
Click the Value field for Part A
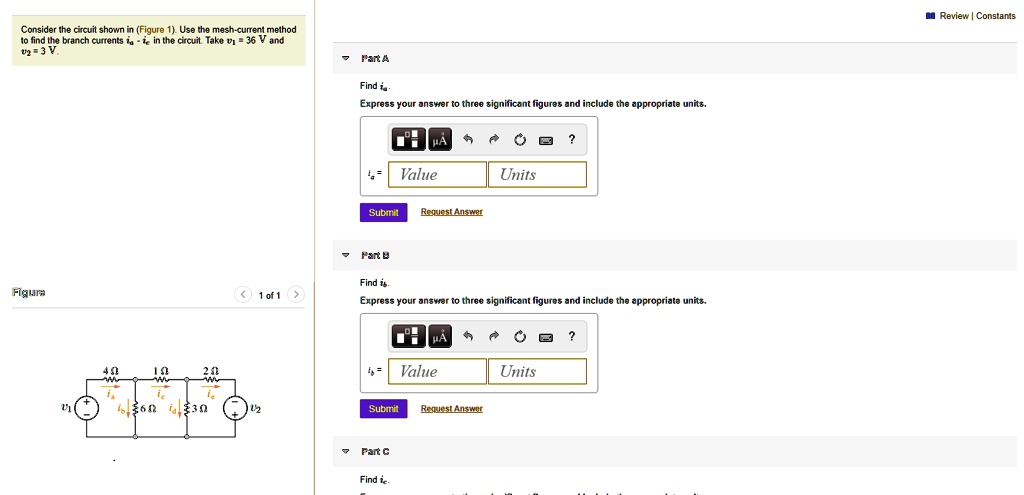coord(438,175)
